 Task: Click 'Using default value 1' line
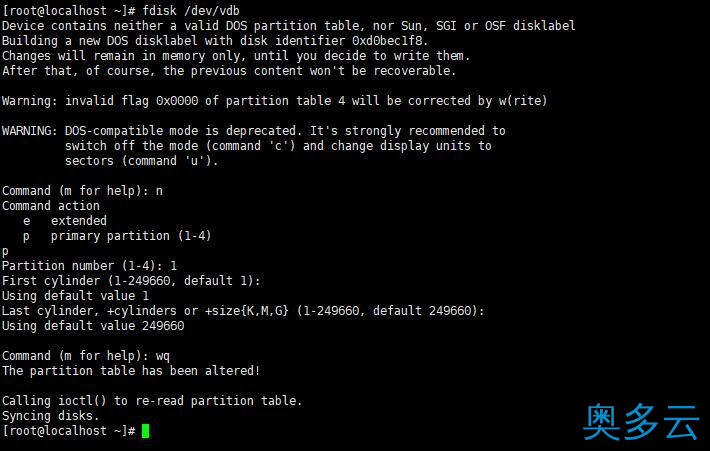[x=76, y=296]
